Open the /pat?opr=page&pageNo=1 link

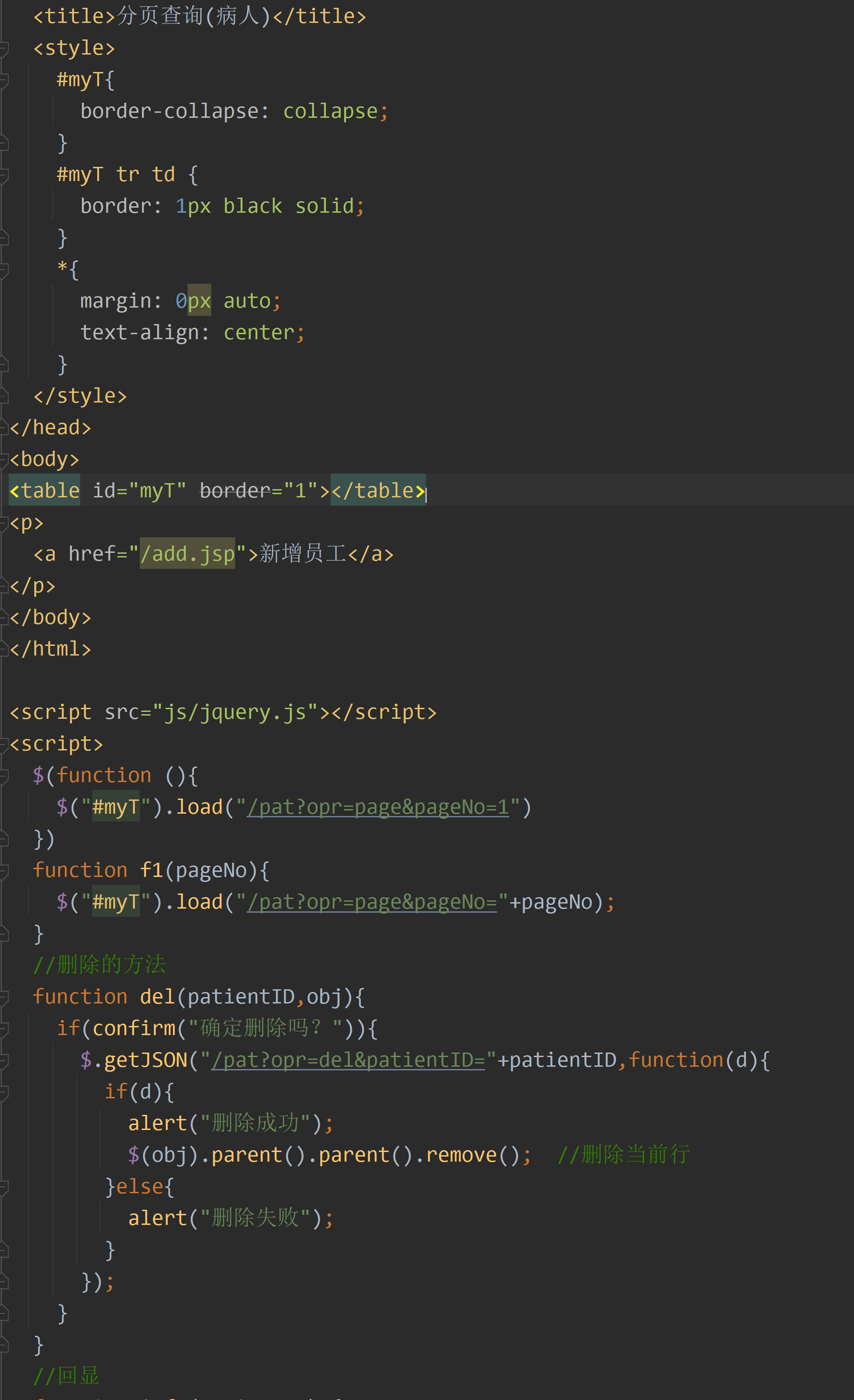click(377, 806)
